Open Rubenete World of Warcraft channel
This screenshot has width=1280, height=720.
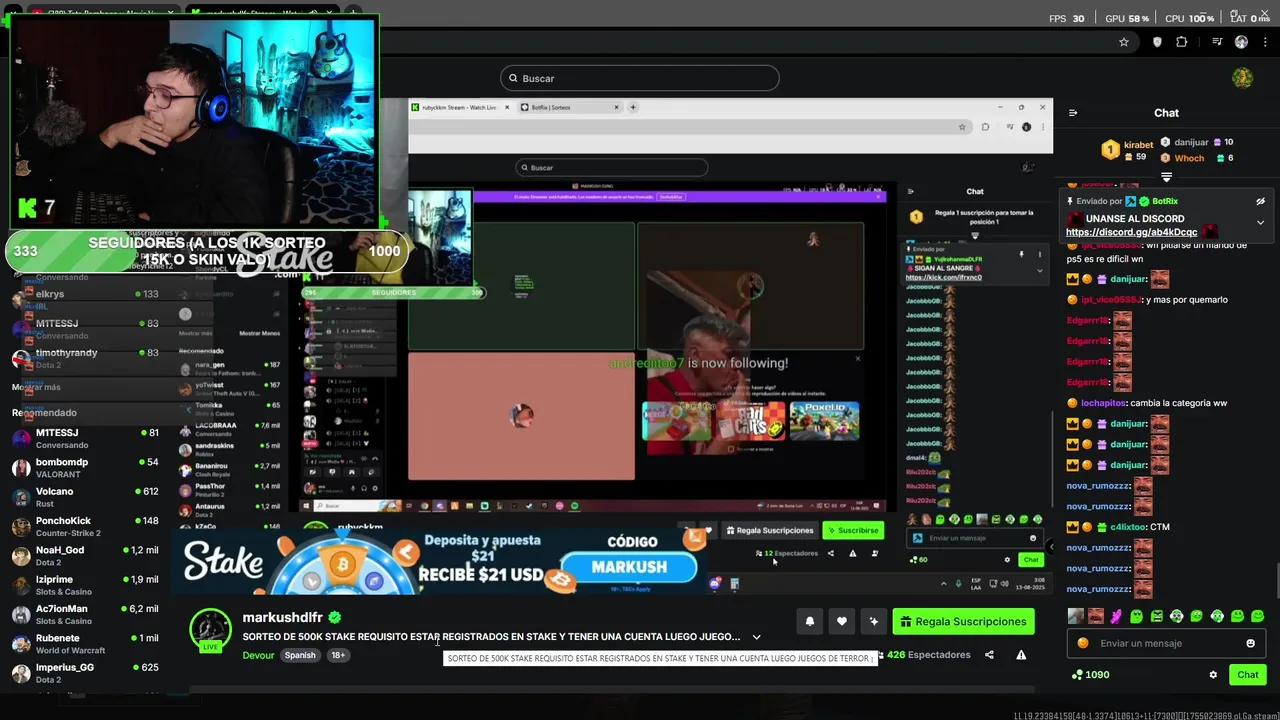coord(85,643)
